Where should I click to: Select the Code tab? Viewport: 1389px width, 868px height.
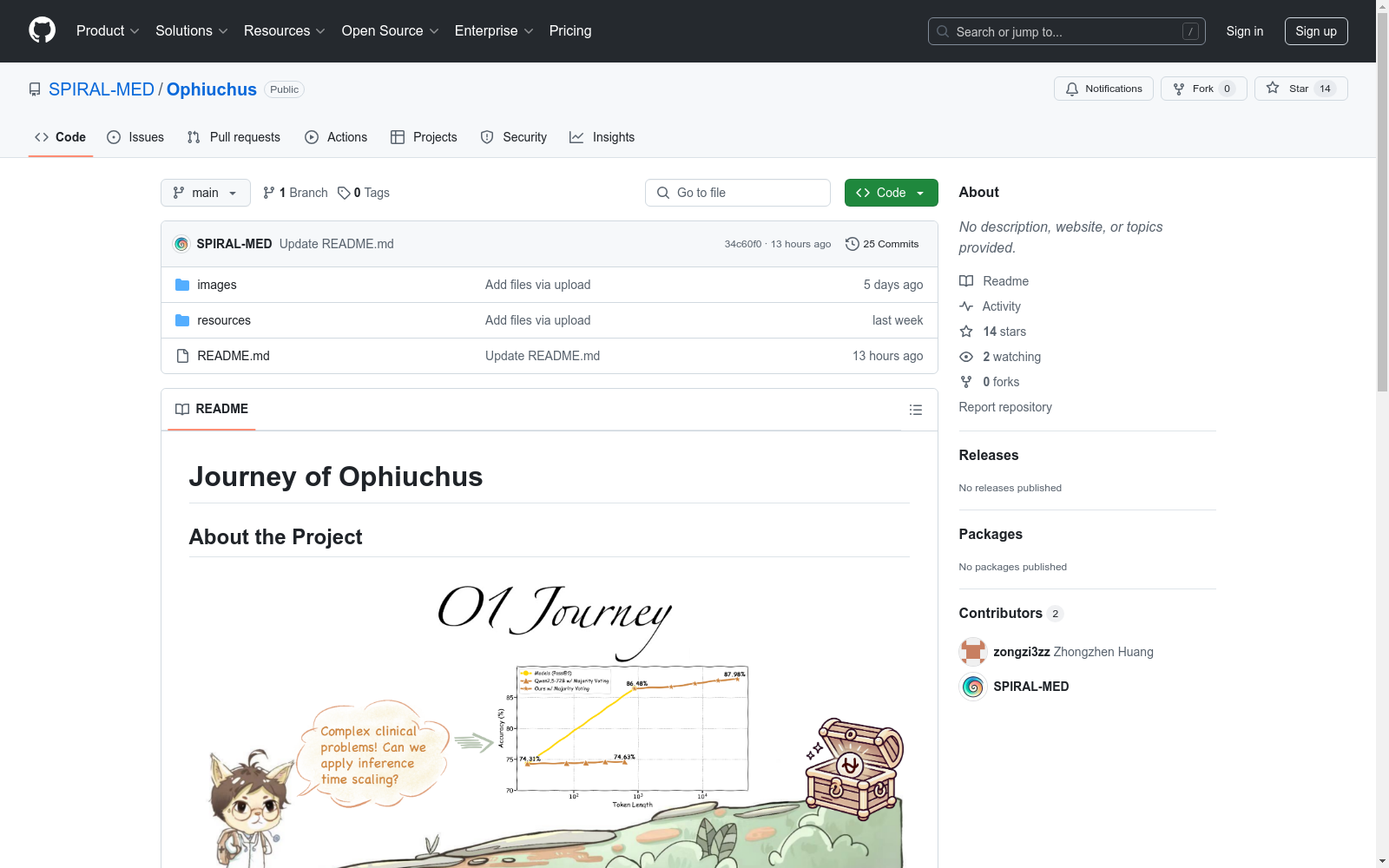tap(61, 137)
